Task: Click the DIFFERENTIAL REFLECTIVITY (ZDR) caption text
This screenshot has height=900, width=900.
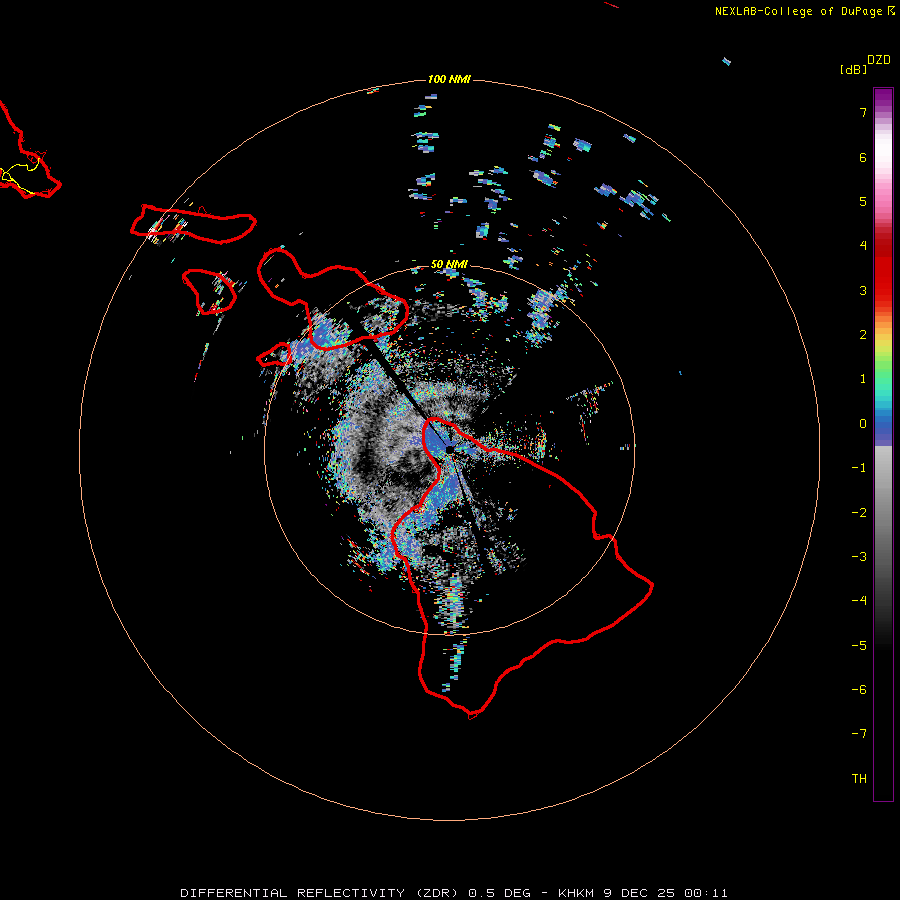Action: (320, 893)
